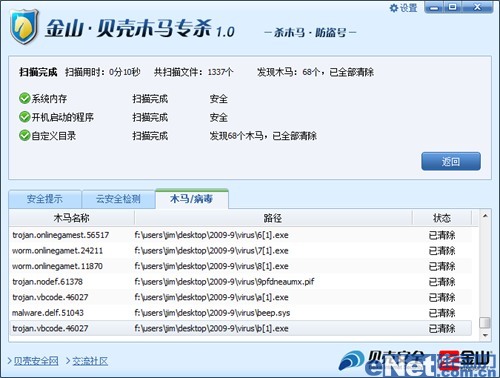Click the scrollbar up arrow
Viewport: 500px width, 378px height.
pyautogui.click(x=485, y=216)
